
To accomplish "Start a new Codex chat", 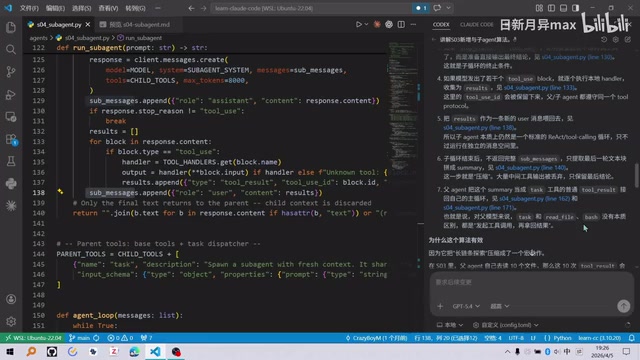I will coord(627,40).
